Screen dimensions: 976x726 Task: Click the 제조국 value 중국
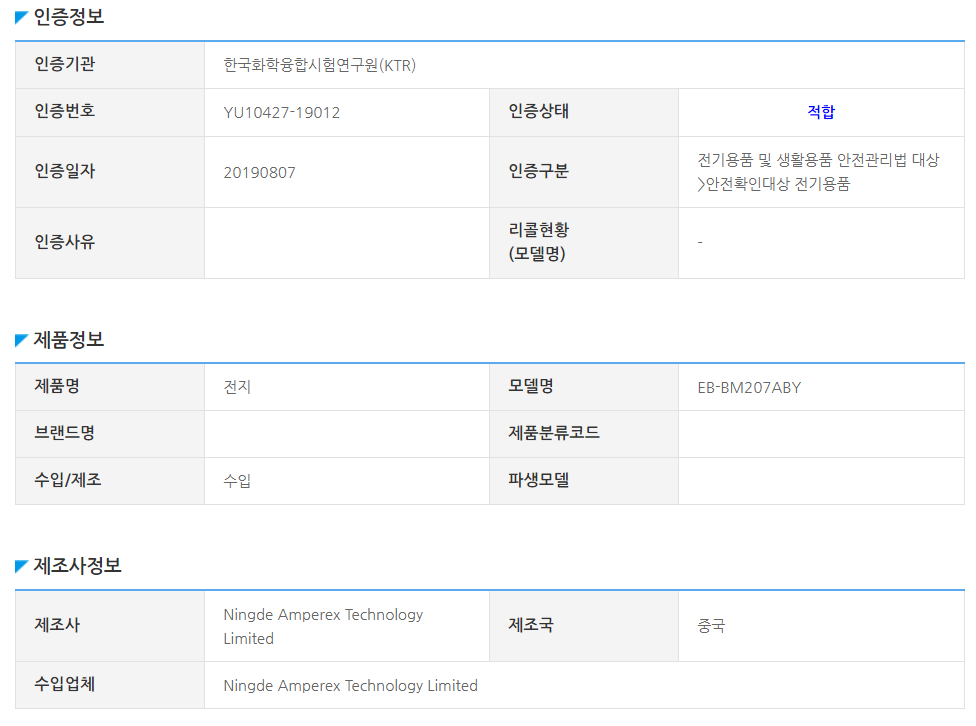tap(711, 626)
